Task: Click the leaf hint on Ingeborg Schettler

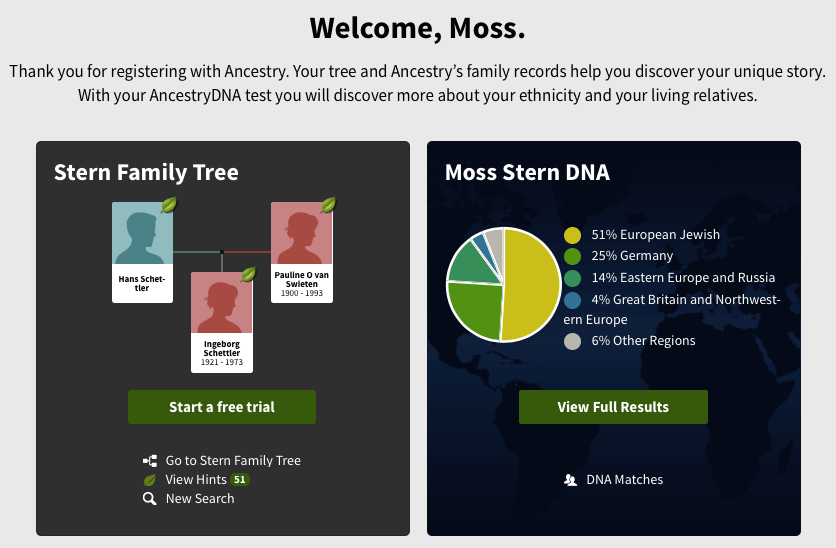Action: click(x=249, y=274)
